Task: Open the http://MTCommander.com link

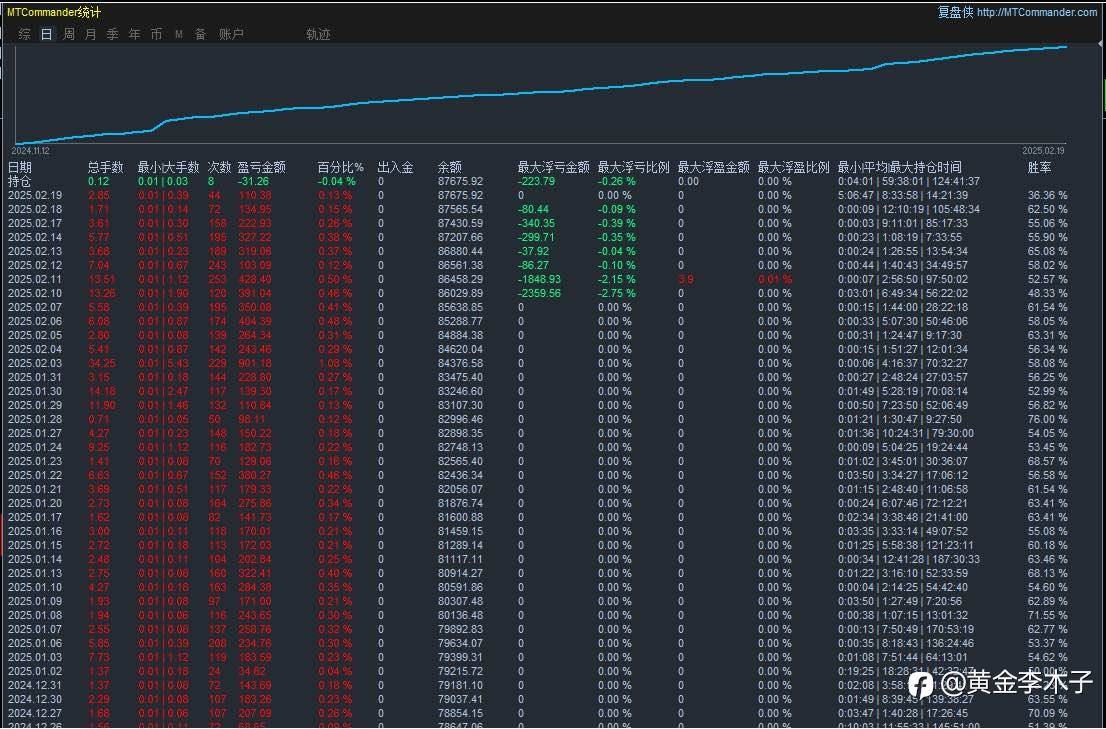Action: (1036, 12)
